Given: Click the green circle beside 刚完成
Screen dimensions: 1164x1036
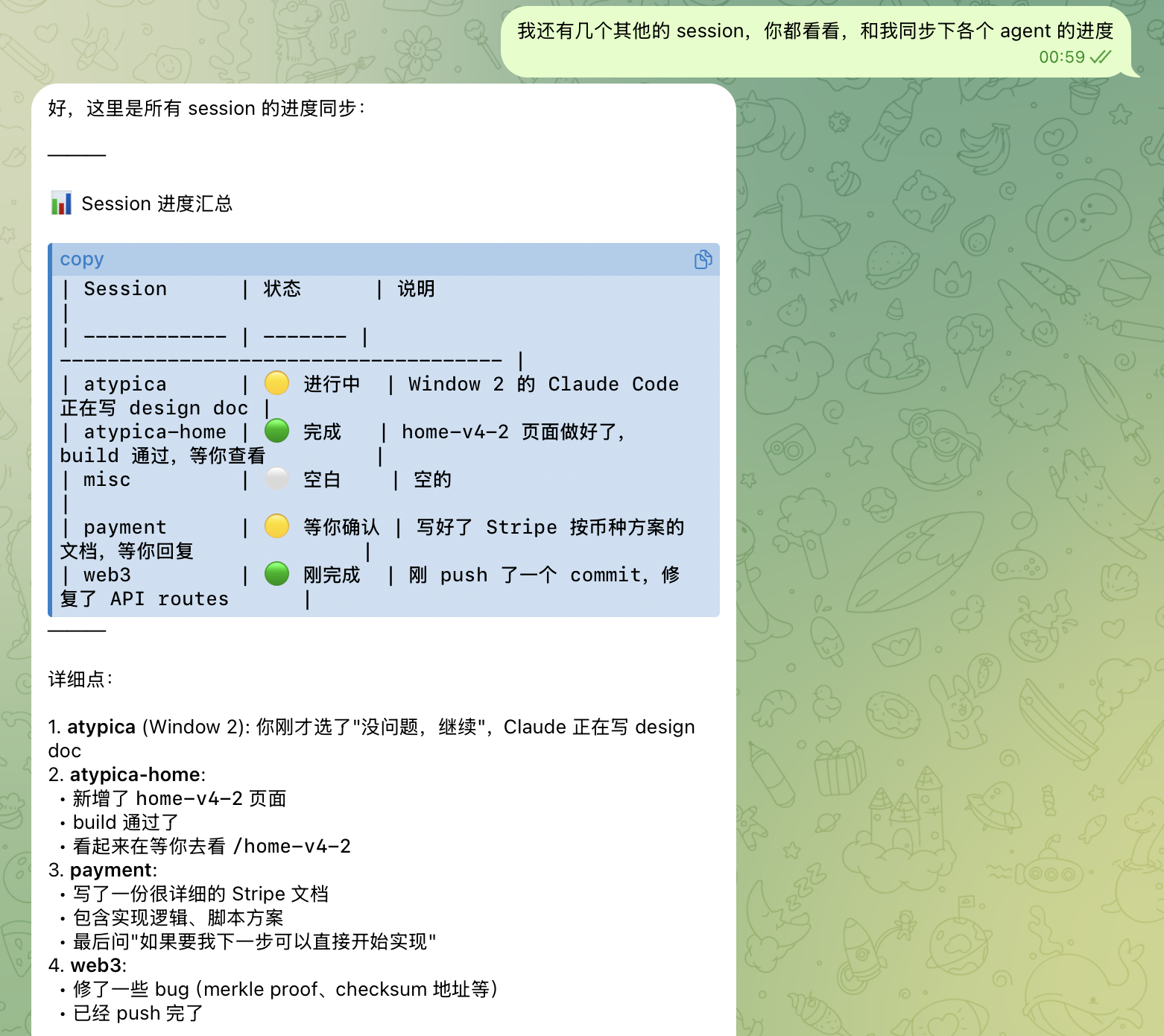Looking at the screenshot, I should [277, 575].
